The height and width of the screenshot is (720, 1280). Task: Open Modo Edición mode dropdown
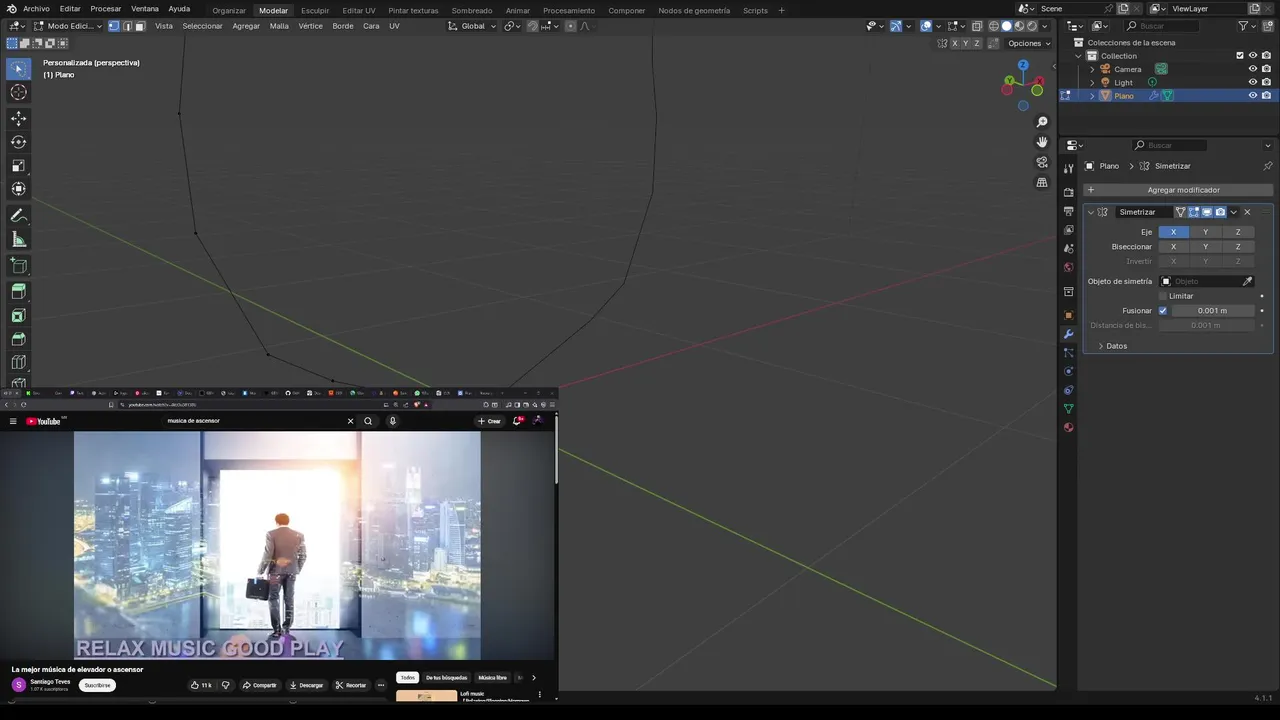click(68, 26)
